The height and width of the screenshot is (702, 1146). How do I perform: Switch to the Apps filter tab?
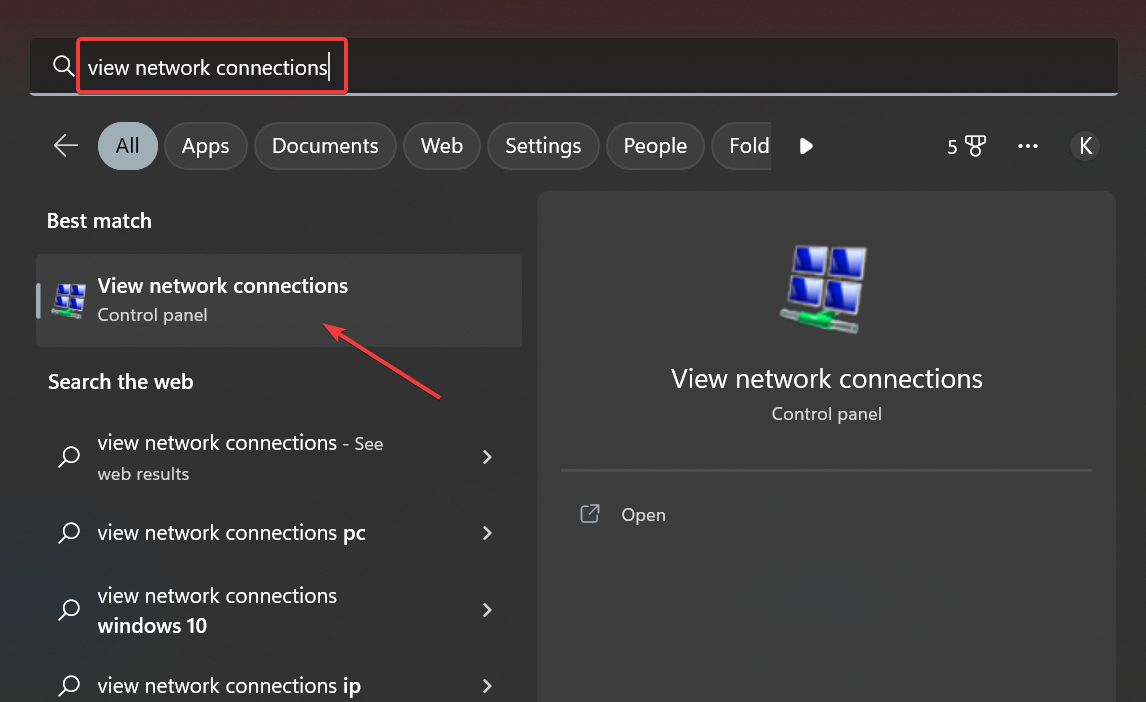(205, 145)
